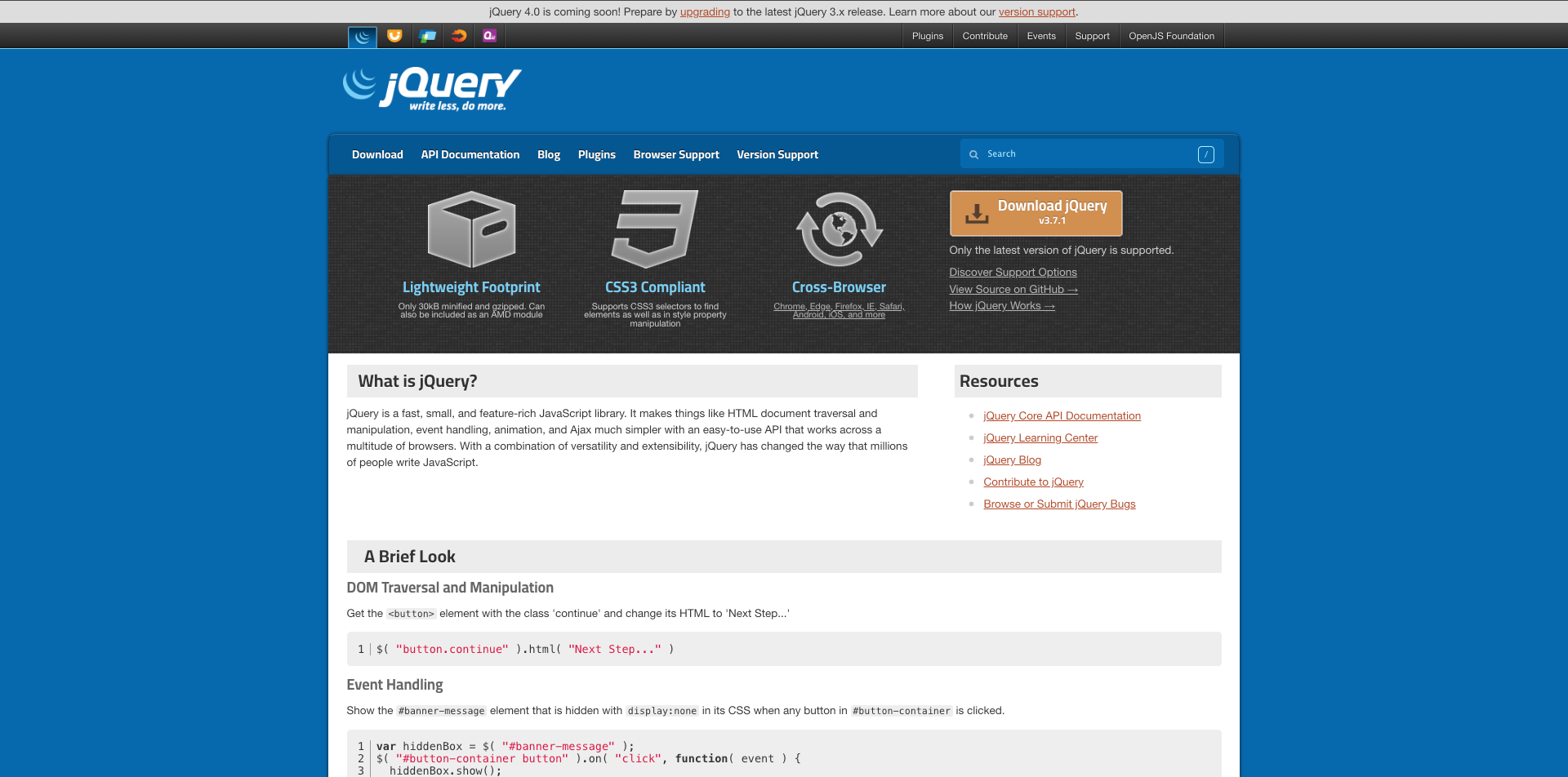Open View Source on GitHub link
This screenshot has width=1568, height=777.
pos(1013,289)
